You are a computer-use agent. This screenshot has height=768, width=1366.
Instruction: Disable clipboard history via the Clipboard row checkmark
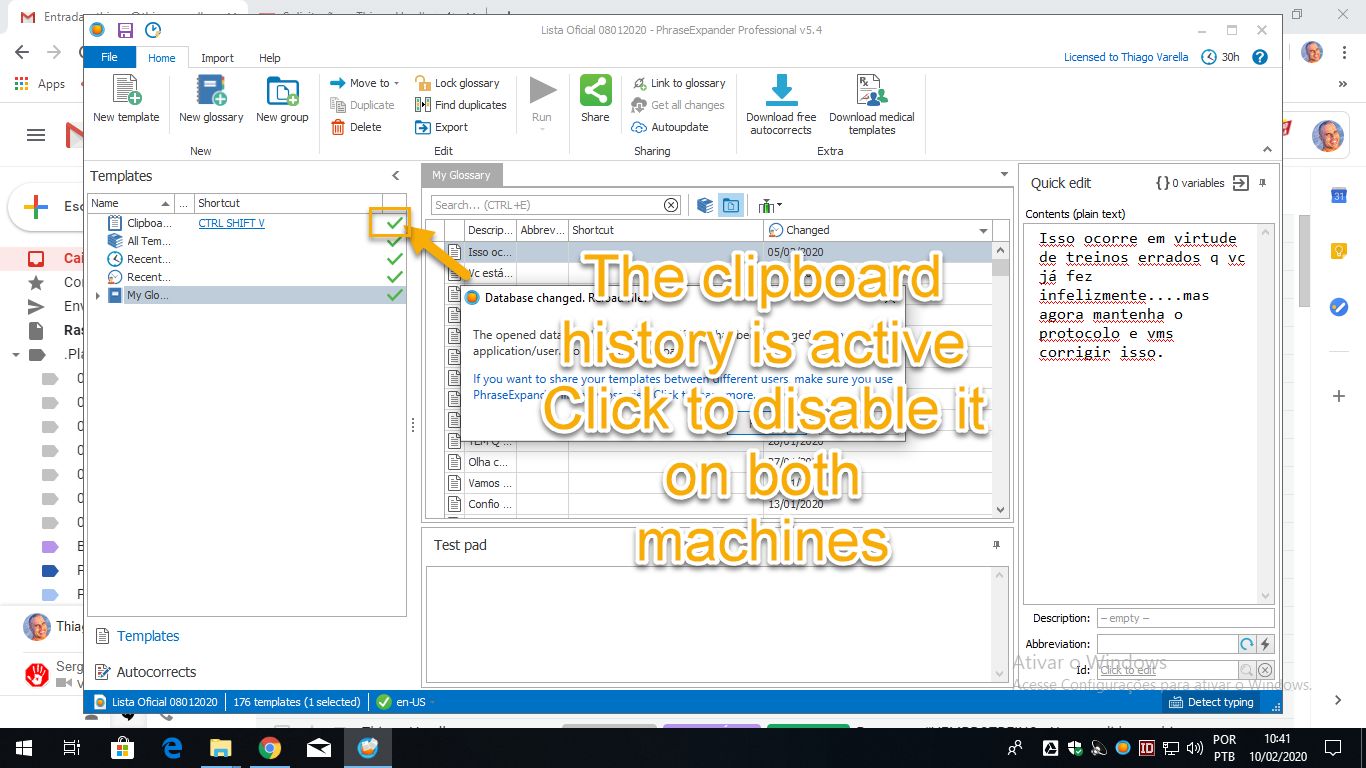pos(395,223)
